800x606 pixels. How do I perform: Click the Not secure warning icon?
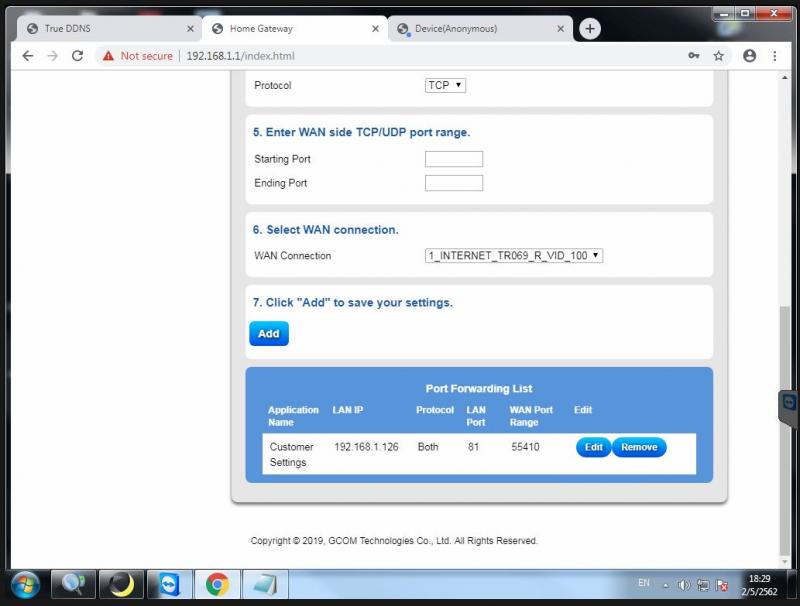coord(108,56)
